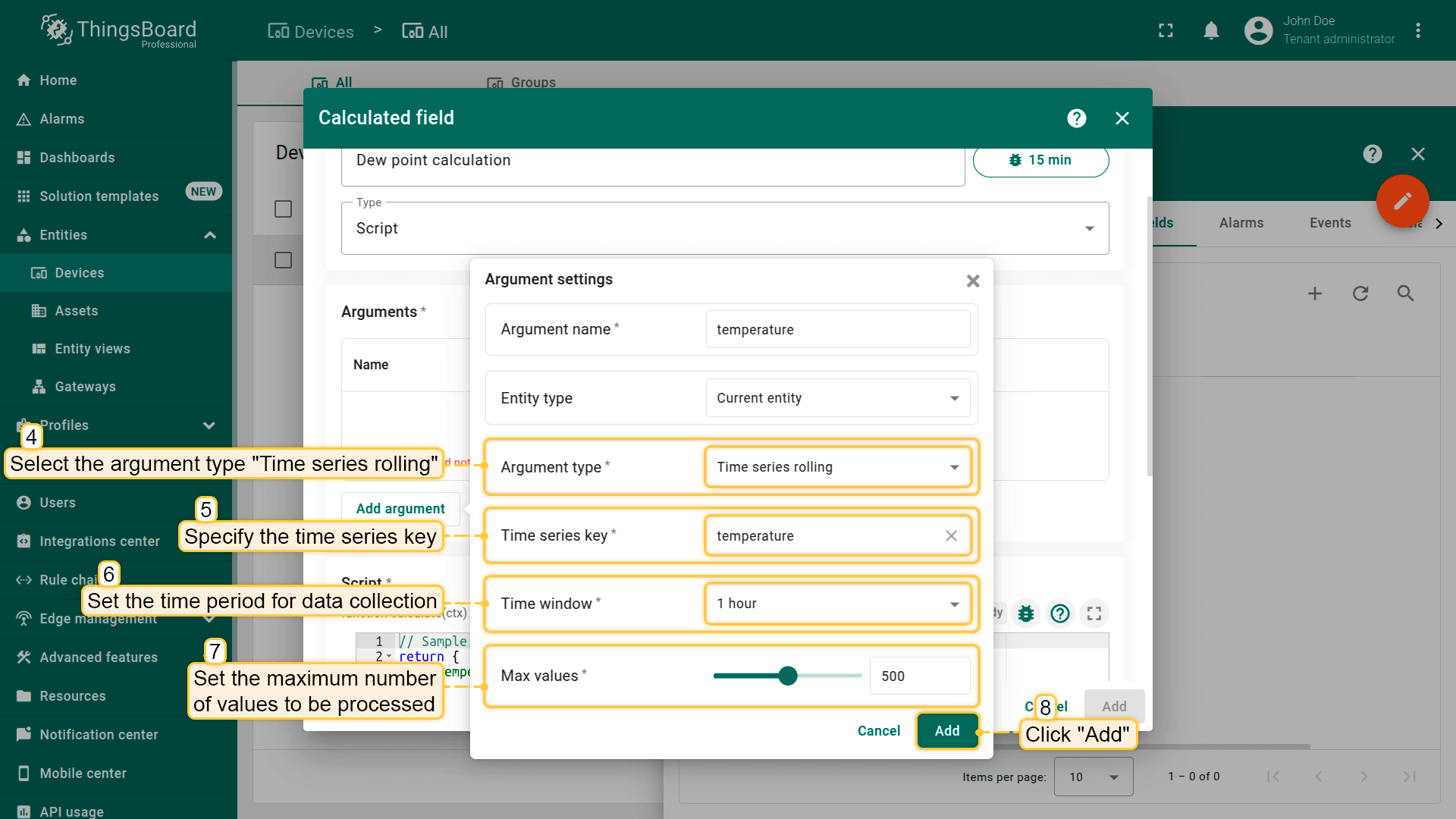Open the Time window dropdown

click(837, 604)
